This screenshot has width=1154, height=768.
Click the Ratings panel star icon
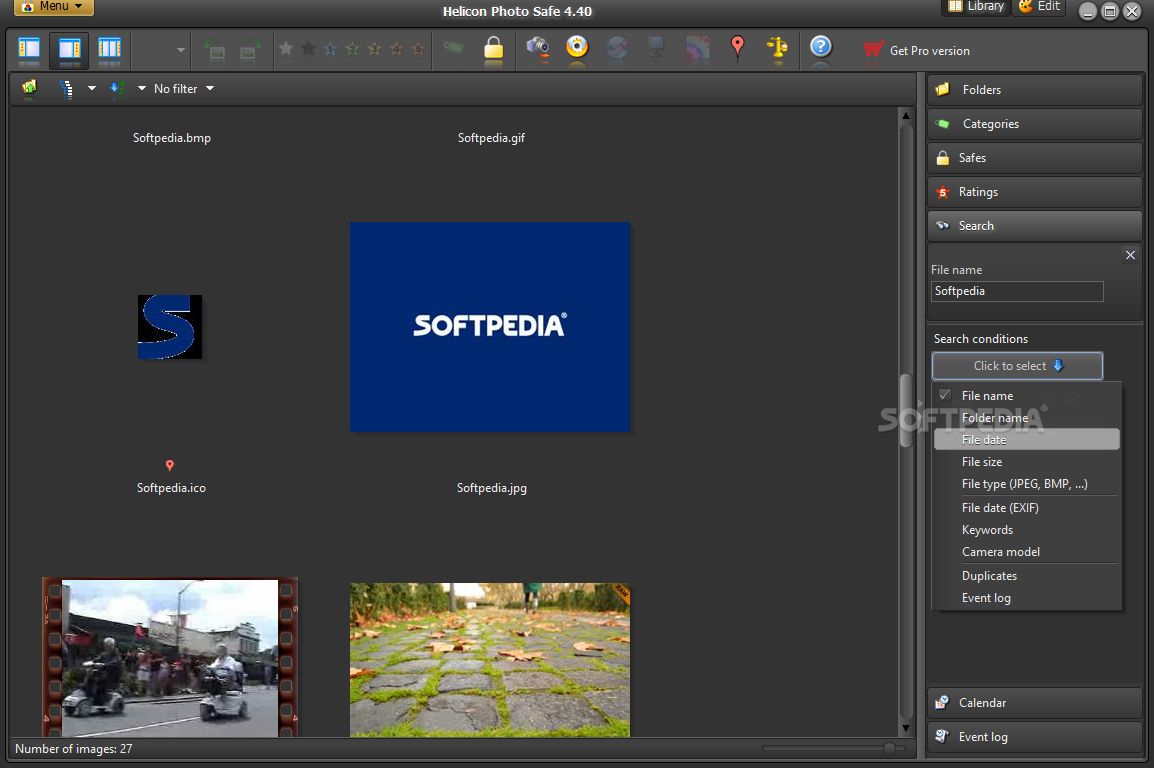943,192
